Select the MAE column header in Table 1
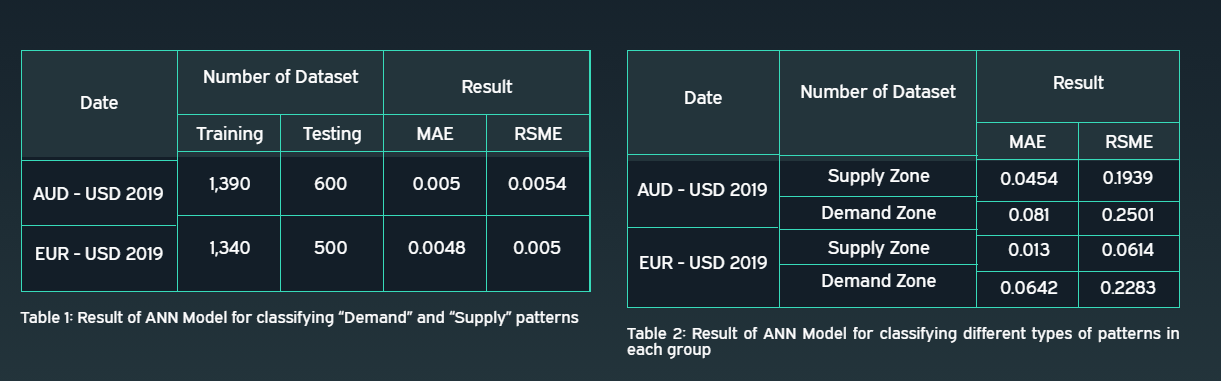Image resolution: width=1221 pixels, height=381 pixels. 435,133
